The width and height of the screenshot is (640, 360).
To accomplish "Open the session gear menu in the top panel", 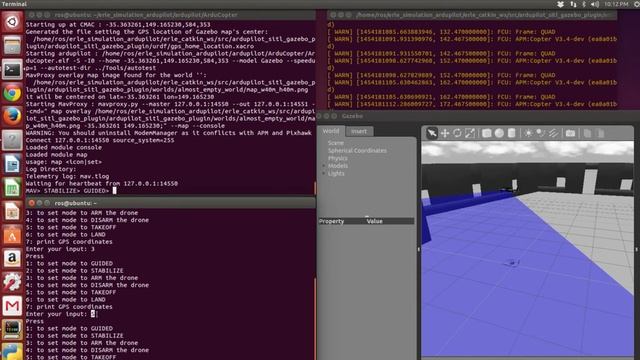I will tap(636, 4).
